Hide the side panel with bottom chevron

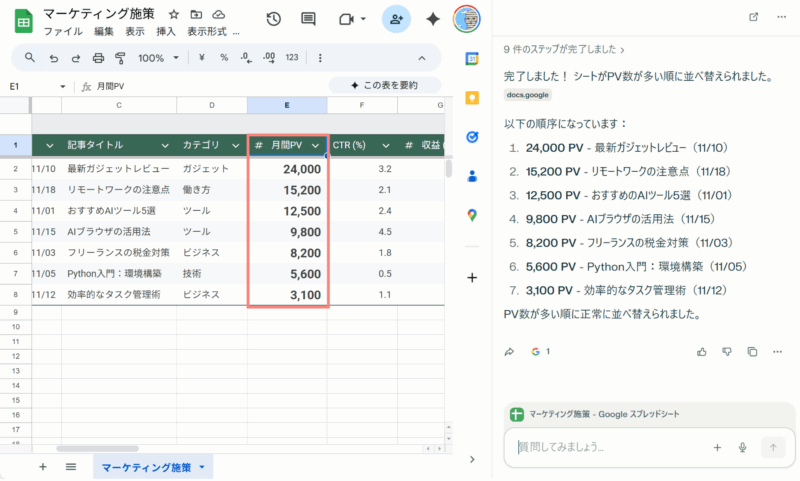(471, 459)
